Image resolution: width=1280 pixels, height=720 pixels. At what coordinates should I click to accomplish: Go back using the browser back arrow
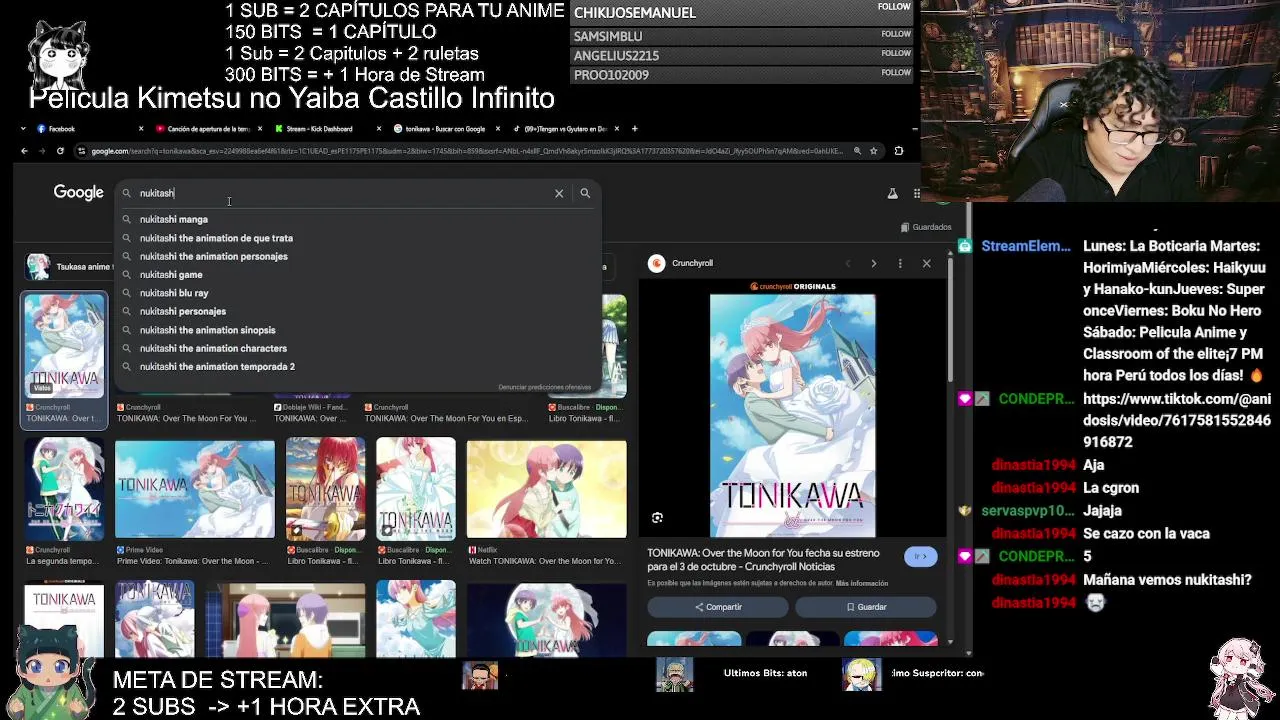[24, 151]
